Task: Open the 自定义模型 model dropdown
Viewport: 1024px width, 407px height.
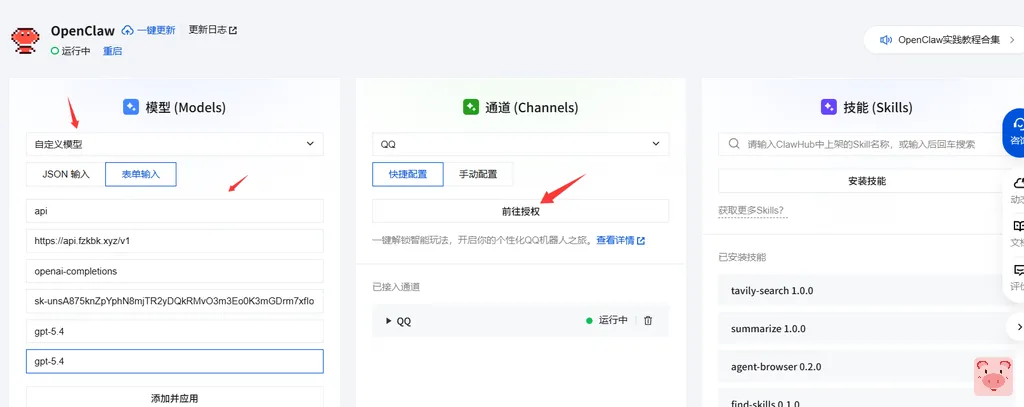Action: pyautogui.click(x=175, y=144)
